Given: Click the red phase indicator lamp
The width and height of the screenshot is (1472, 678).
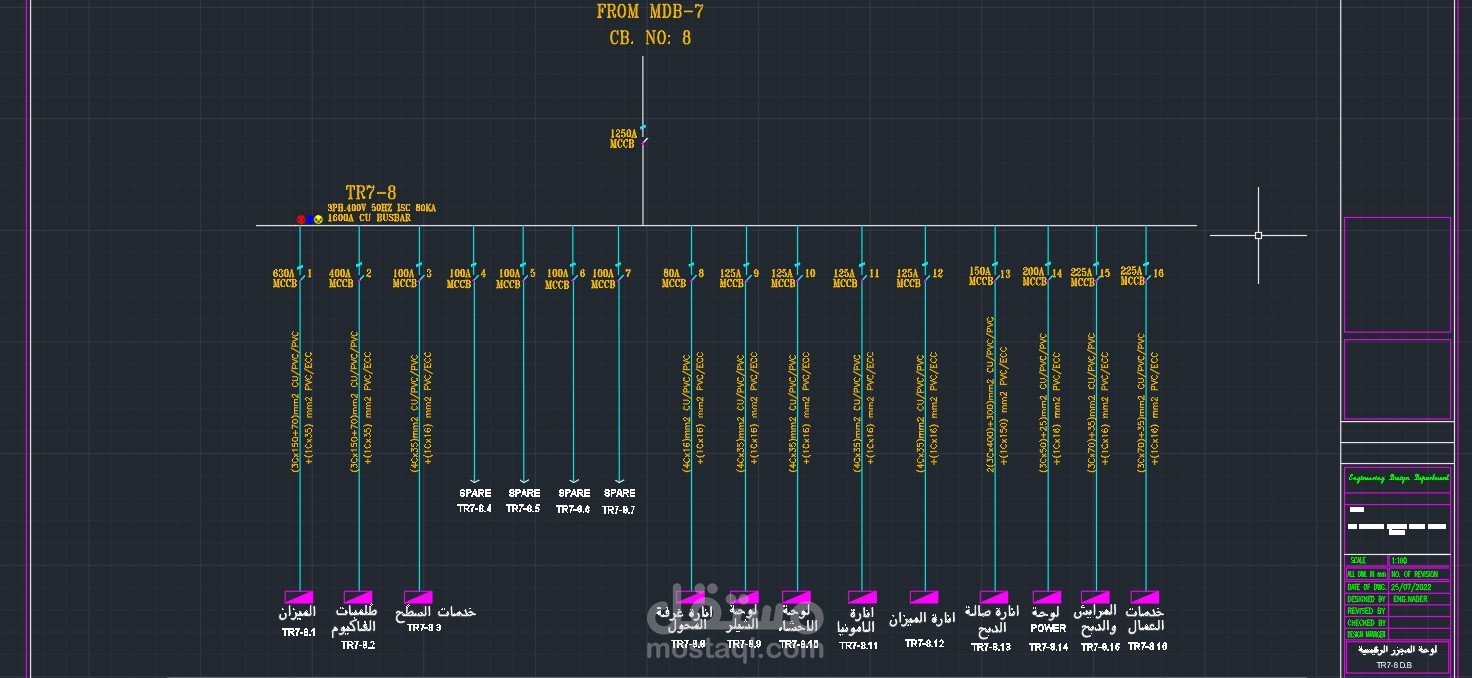Looking at the screenshot, I should (x=300, y=219).
